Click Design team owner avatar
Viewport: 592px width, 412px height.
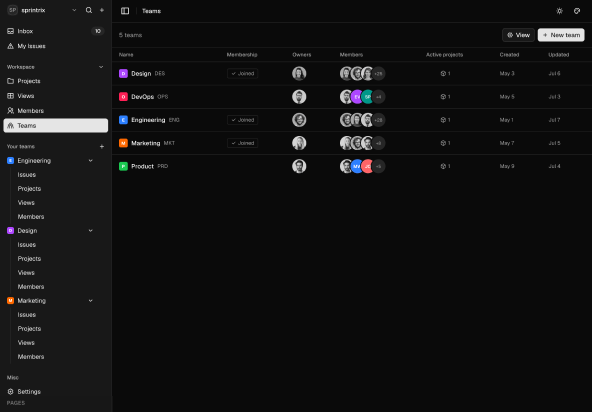tap(299, 73)
